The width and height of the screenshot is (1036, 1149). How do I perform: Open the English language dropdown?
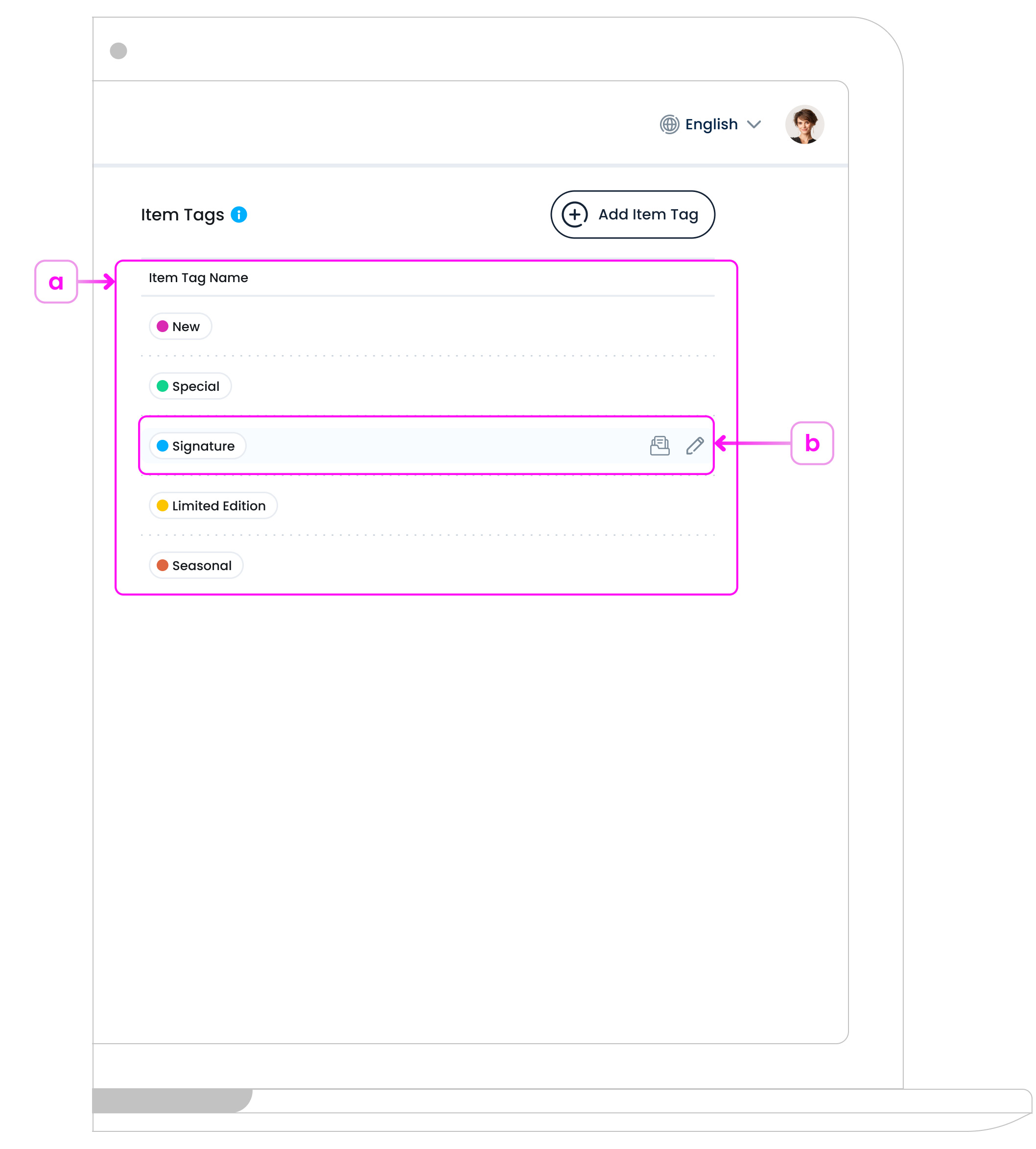711,124
